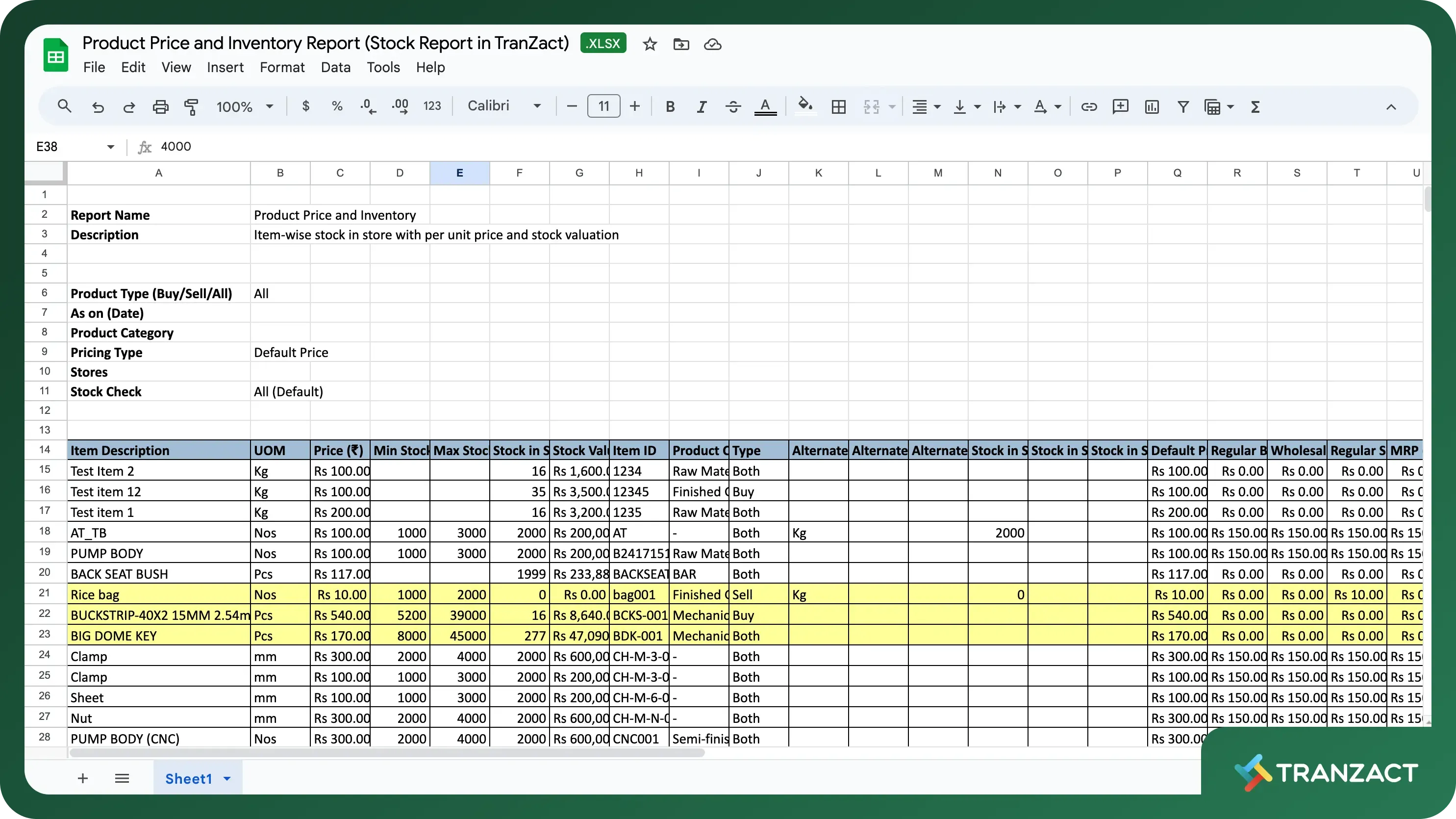Decrease font size with minus
The height and width of the screenshot is (819, 1456).
coord(572,106)
